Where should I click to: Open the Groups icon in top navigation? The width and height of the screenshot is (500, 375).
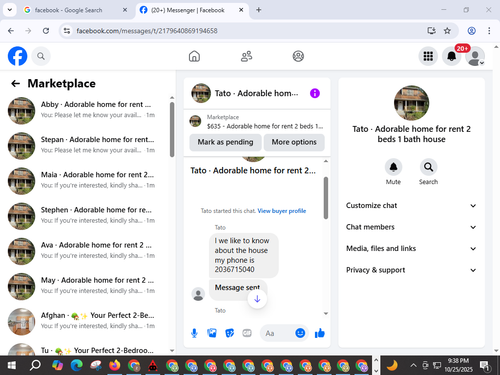coord(298,56)
